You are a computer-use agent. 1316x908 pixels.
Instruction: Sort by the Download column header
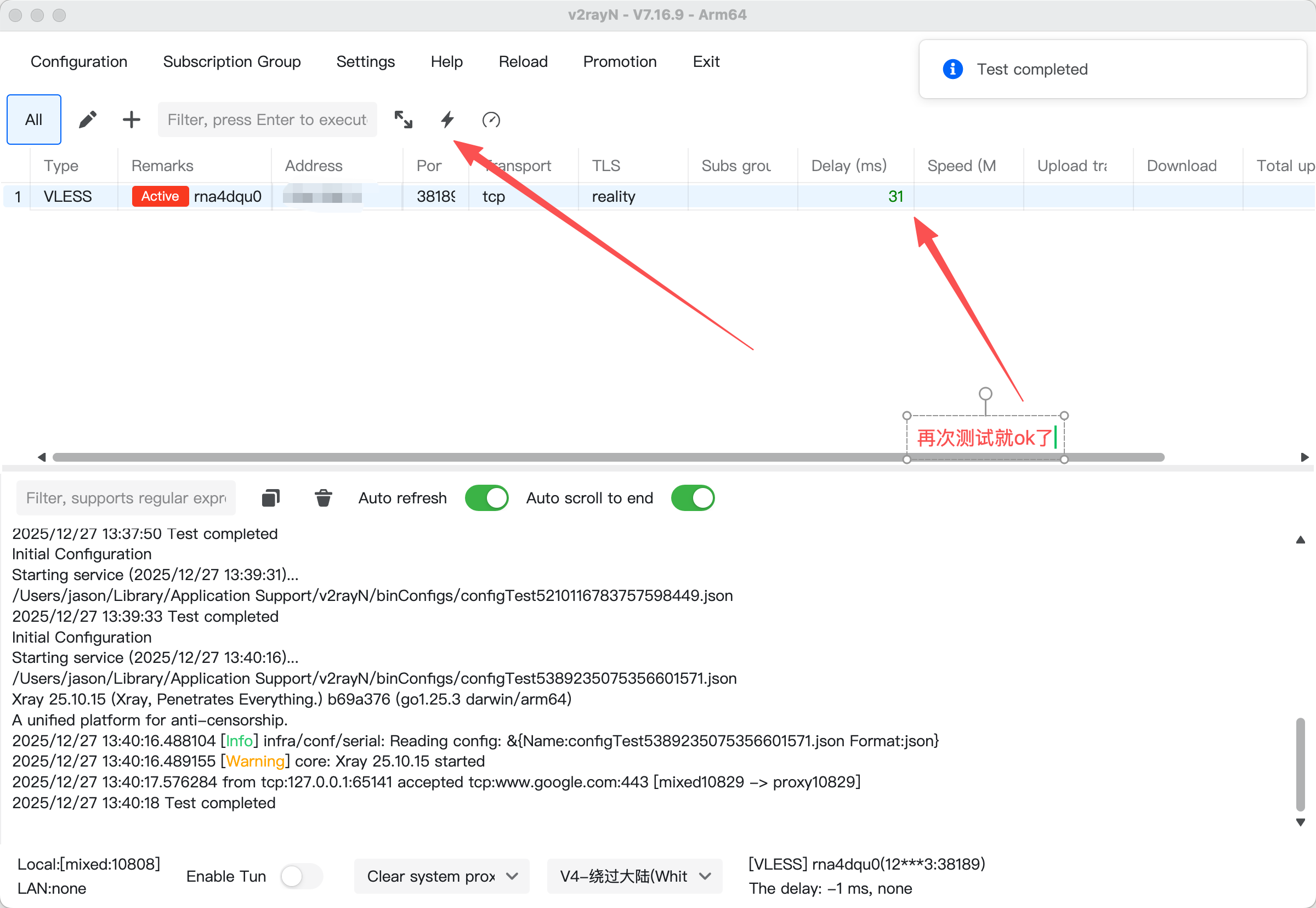1188,166
